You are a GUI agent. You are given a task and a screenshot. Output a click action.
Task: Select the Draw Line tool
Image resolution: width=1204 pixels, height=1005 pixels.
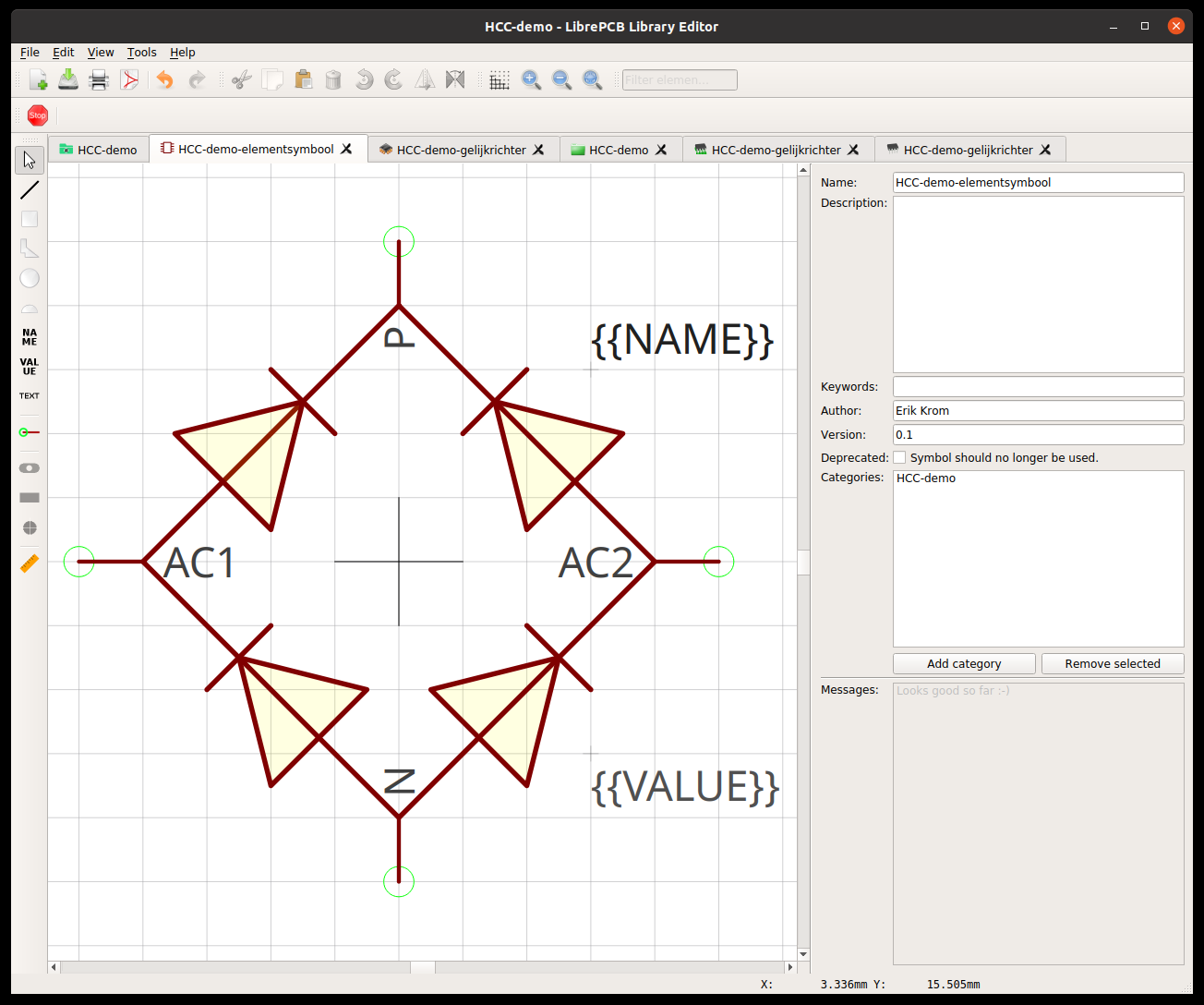click(30, 189)
